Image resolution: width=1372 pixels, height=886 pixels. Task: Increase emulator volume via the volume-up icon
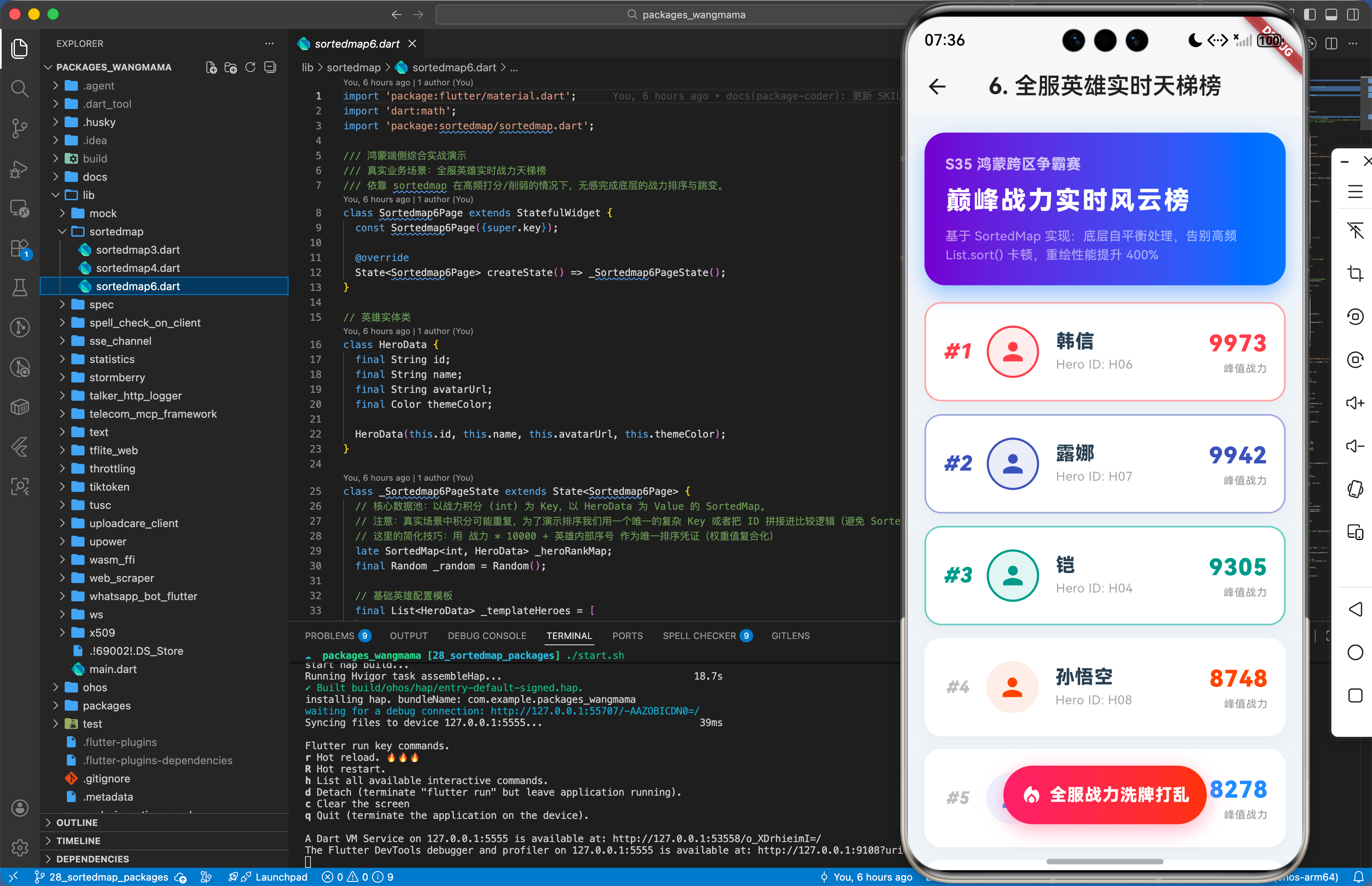1355,403
